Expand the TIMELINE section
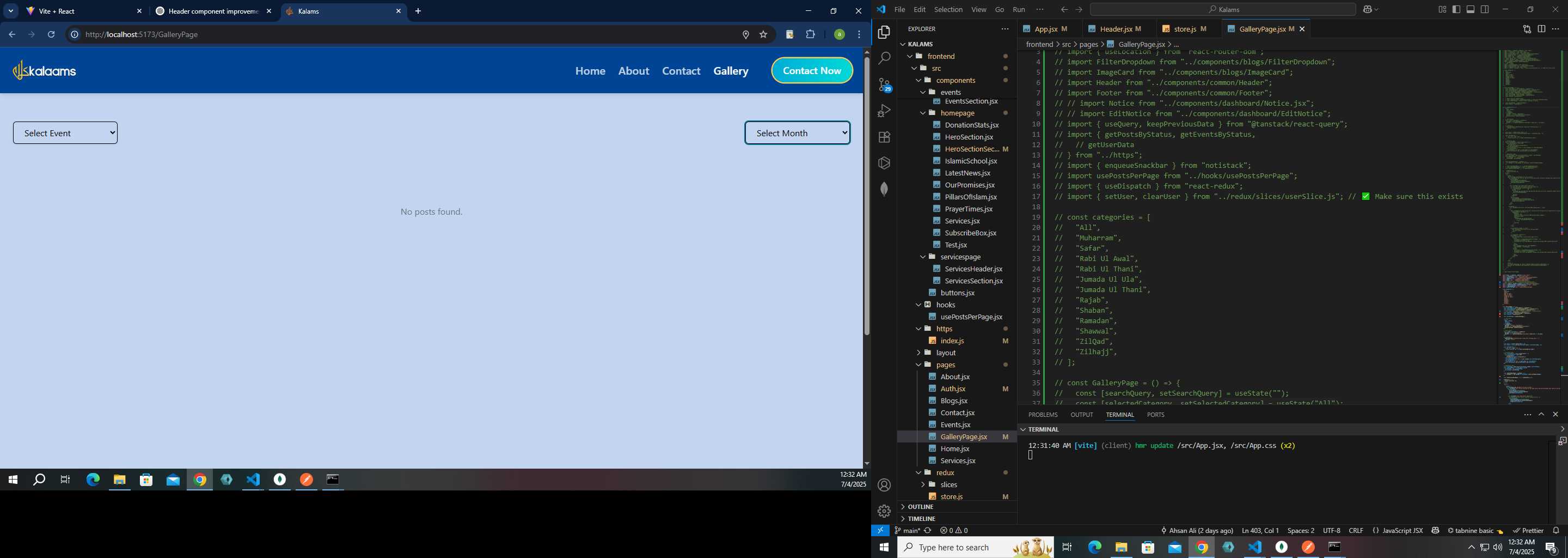The image size is (1568, 558). click(x=921, y=518)
